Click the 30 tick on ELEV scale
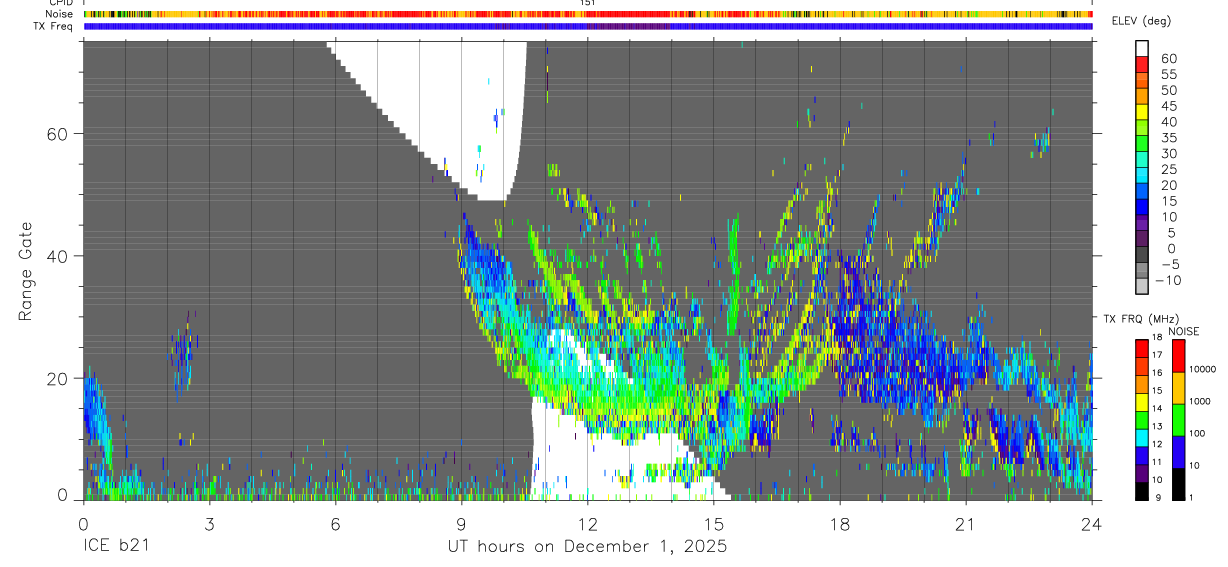Image resolution: width=1228 pixels, height=567 pixels. 1169,154
